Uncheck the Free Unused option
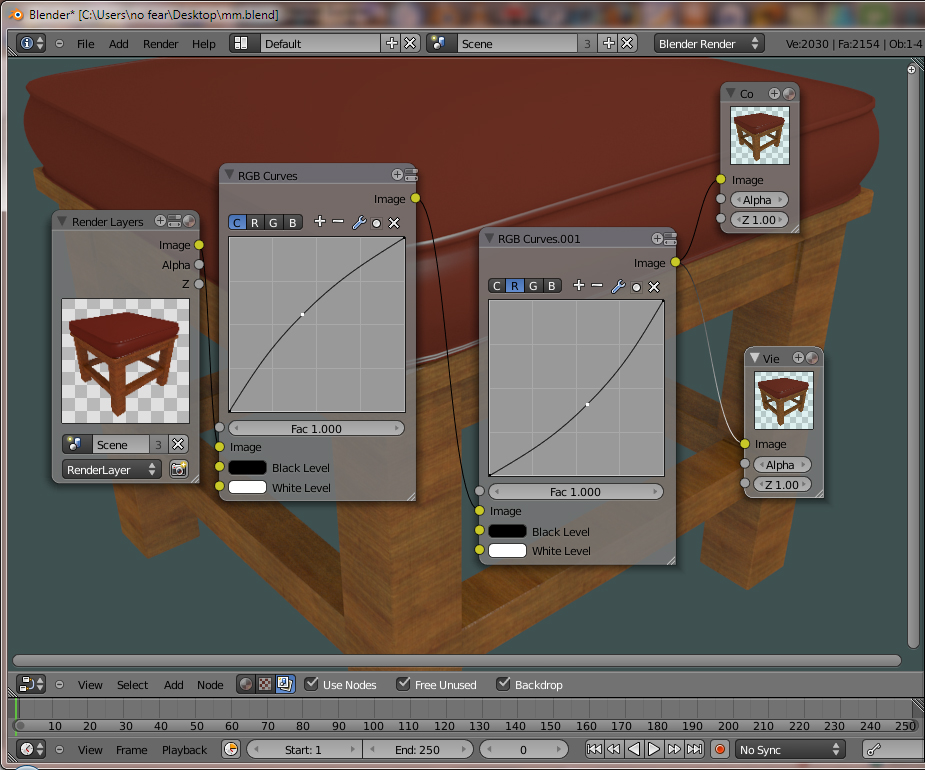925x770 pixels. [404, 684]
